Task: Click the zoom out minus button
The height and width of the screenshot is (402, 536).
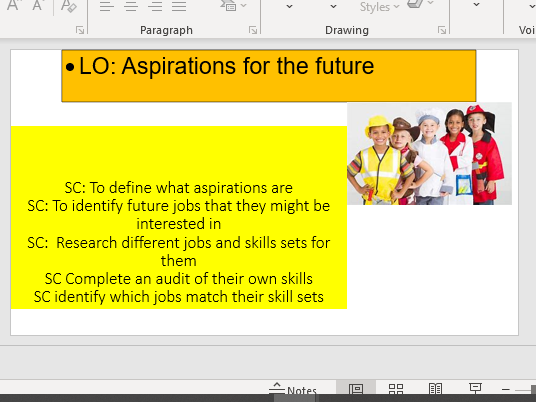Action: point(506,389)
